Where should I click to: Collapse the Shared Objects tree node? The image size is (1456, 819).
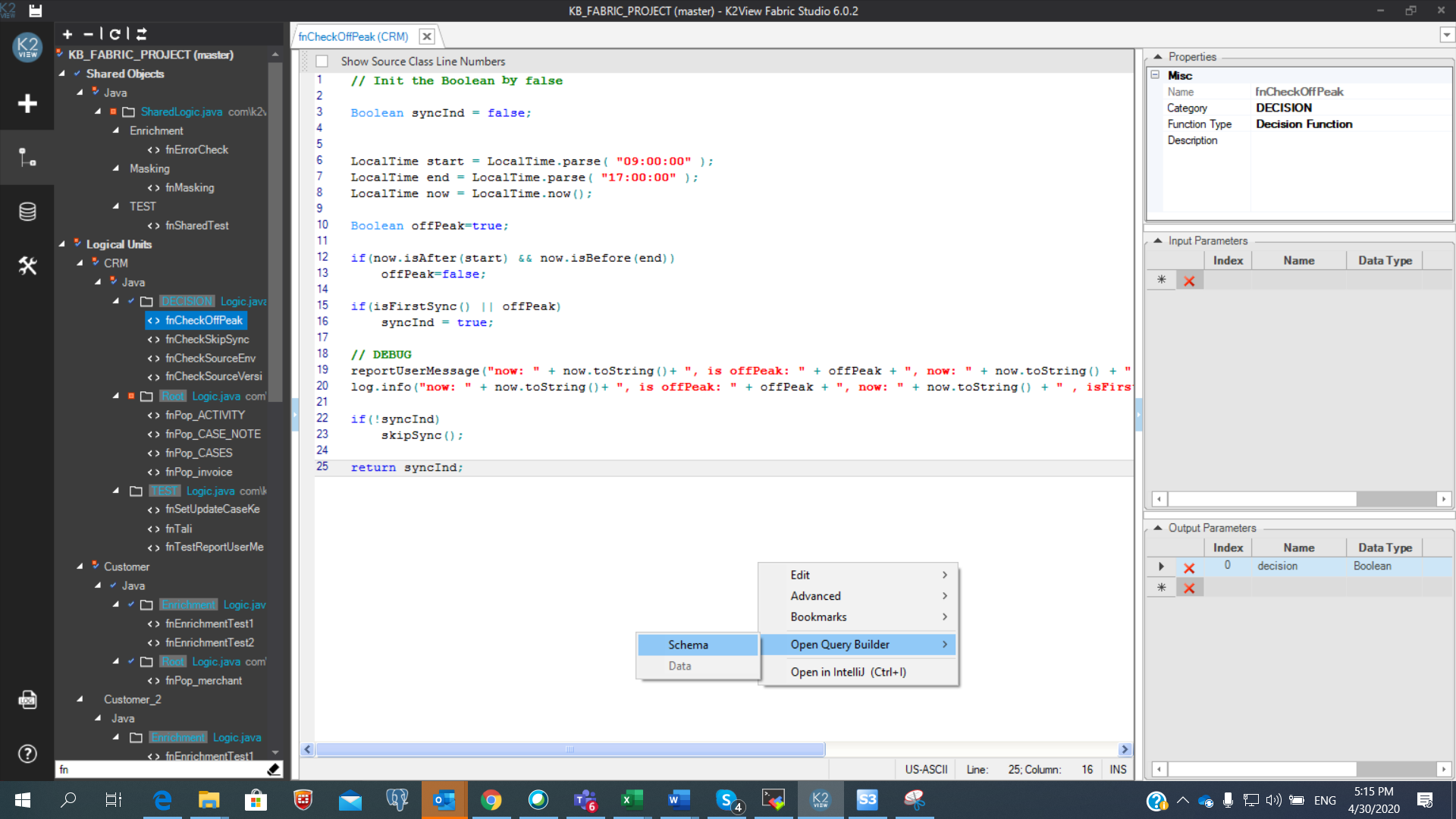(x=62, y=74)
